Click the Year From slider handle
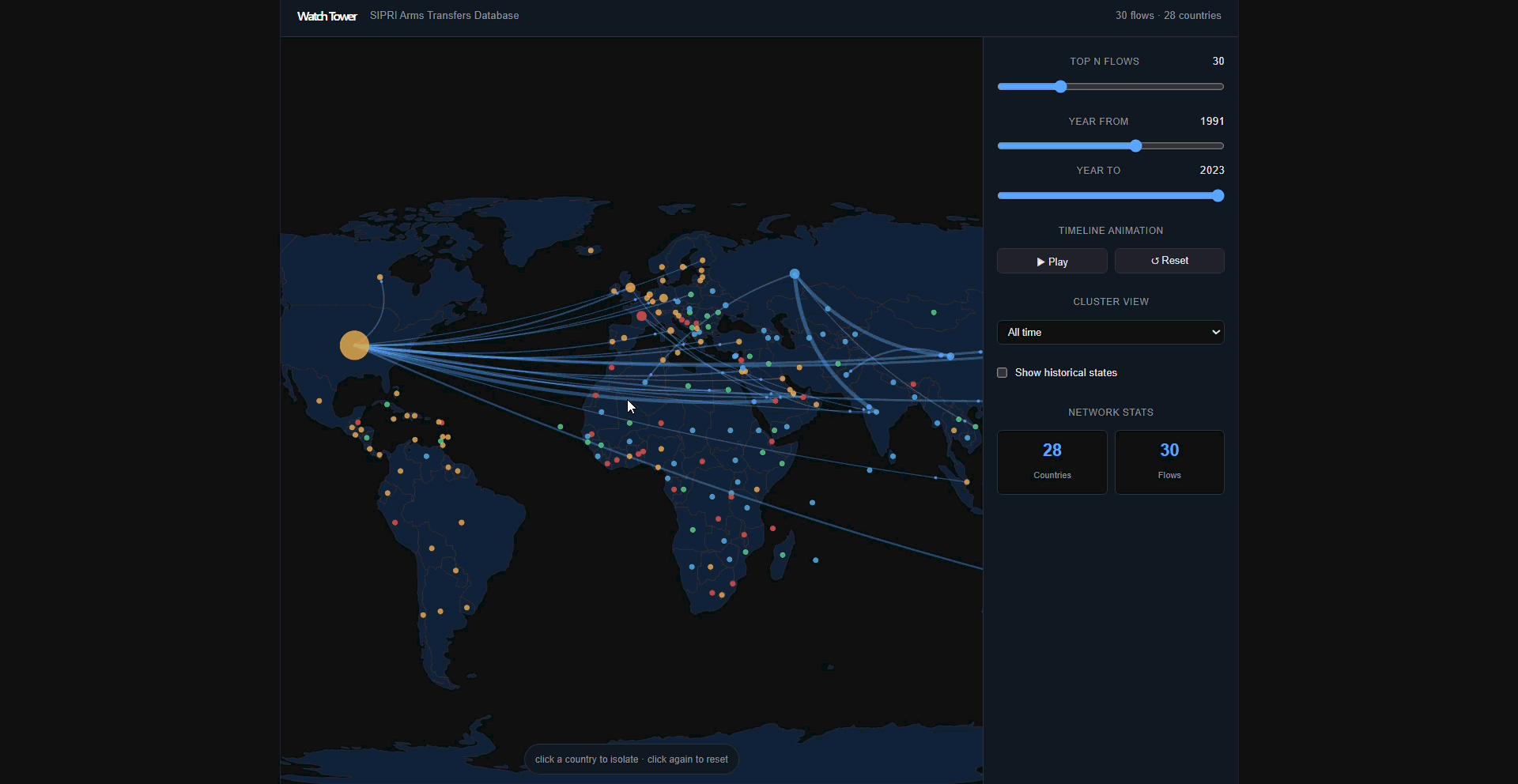Screen dimensions: 1518x784 coord(1136,145)
